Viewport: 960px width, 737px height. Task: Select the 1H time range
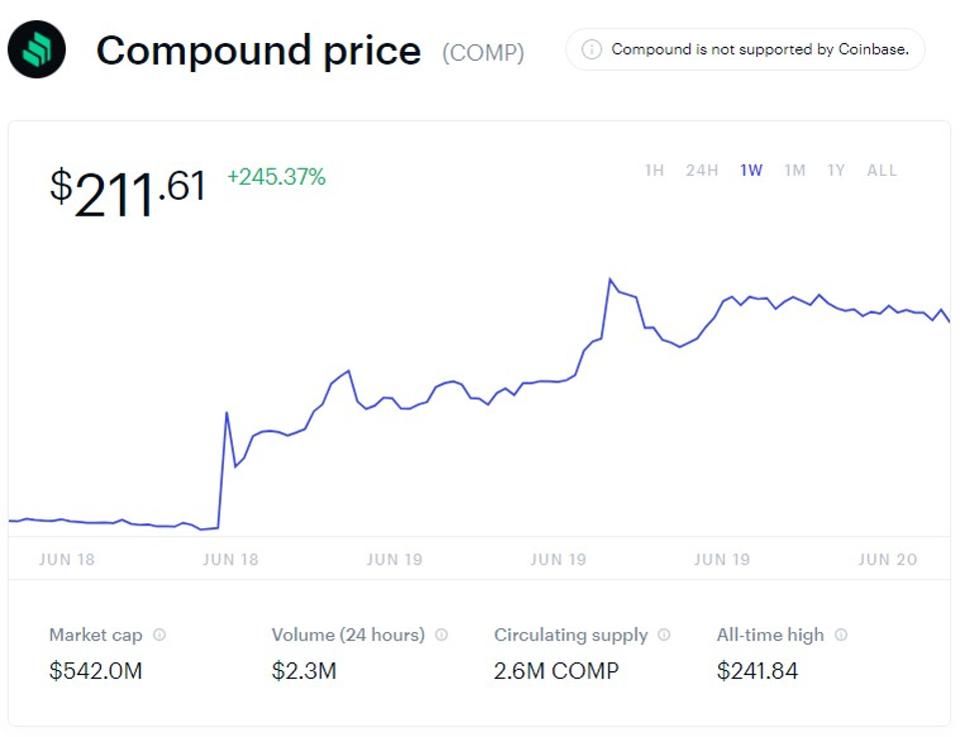(654, 171)
